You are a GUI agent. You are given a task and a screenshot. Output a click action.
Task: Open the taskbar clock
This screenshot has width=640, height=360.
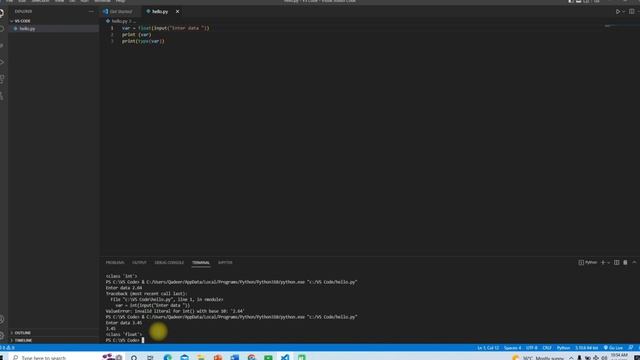pos(619,357)
